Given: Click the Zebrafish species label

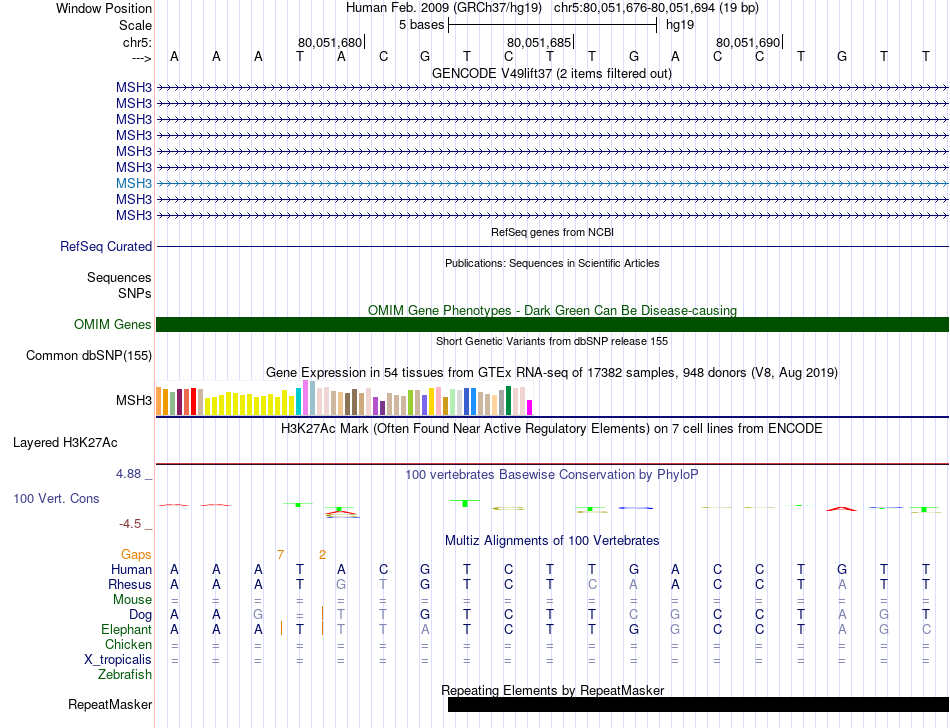Looking at the screenshot, I should (125, 675).
